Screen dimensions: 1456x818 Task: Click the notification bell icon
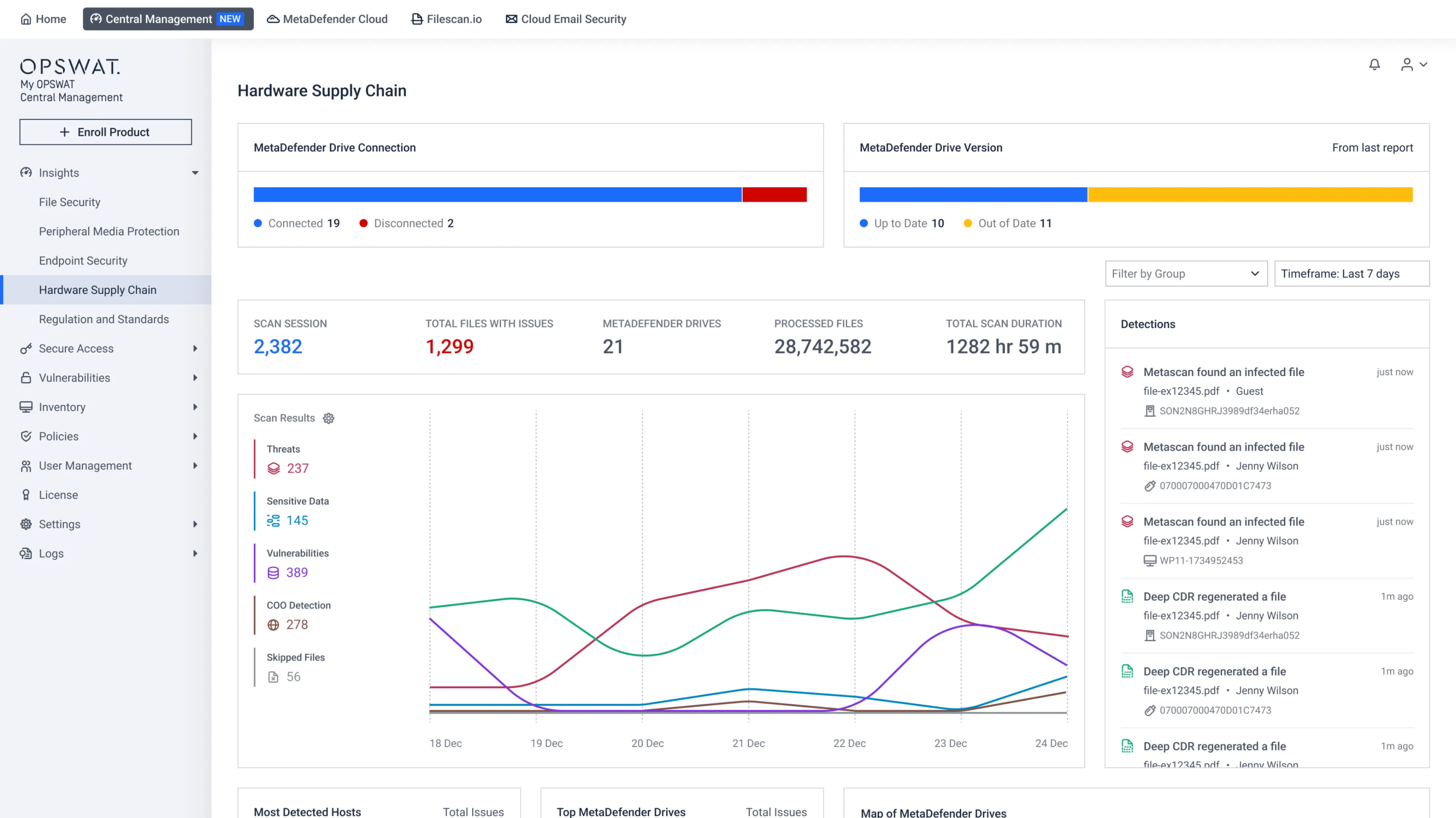1374,64
